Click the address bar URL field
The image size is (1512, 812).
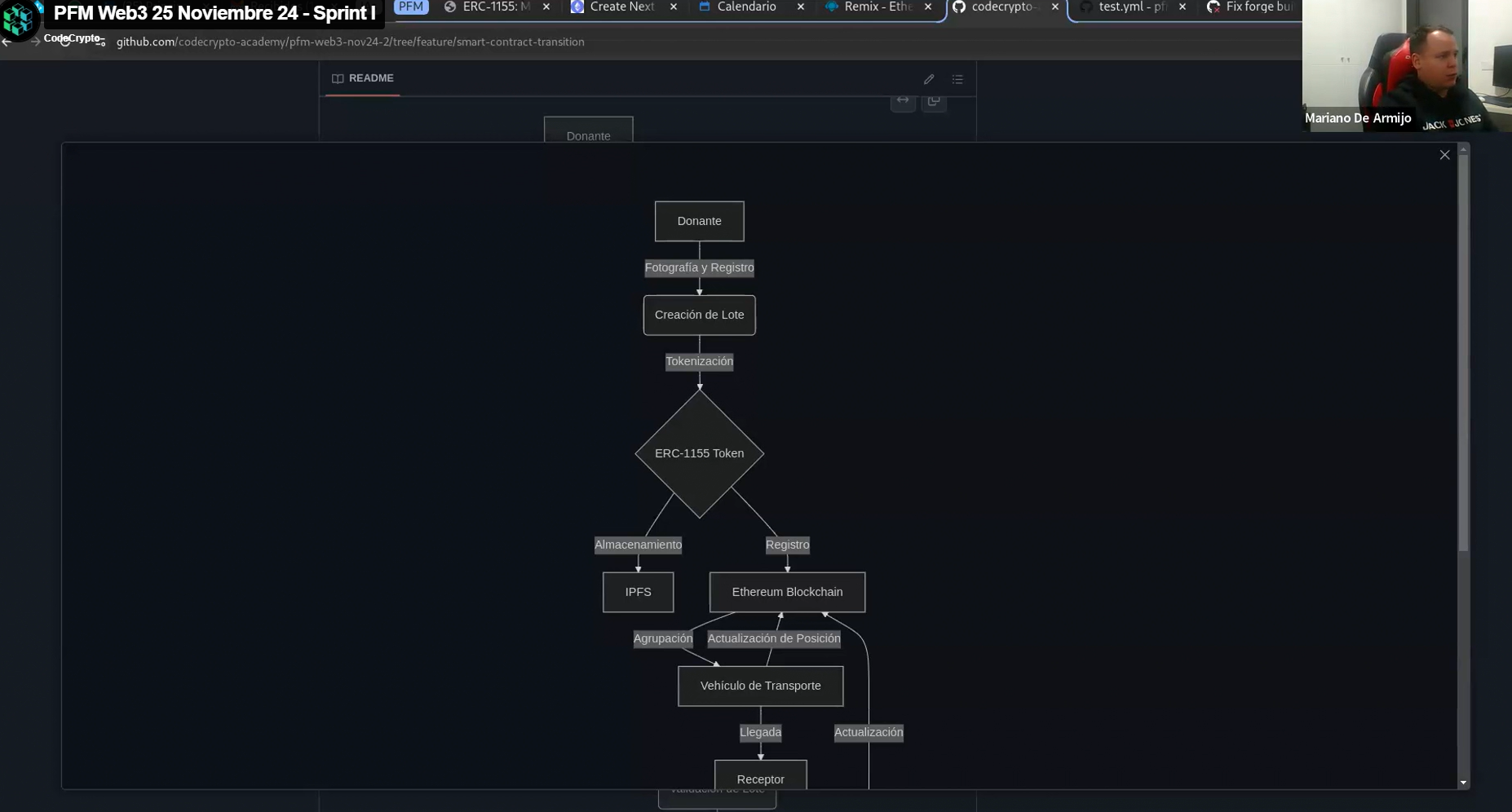(x=350, y=42)
